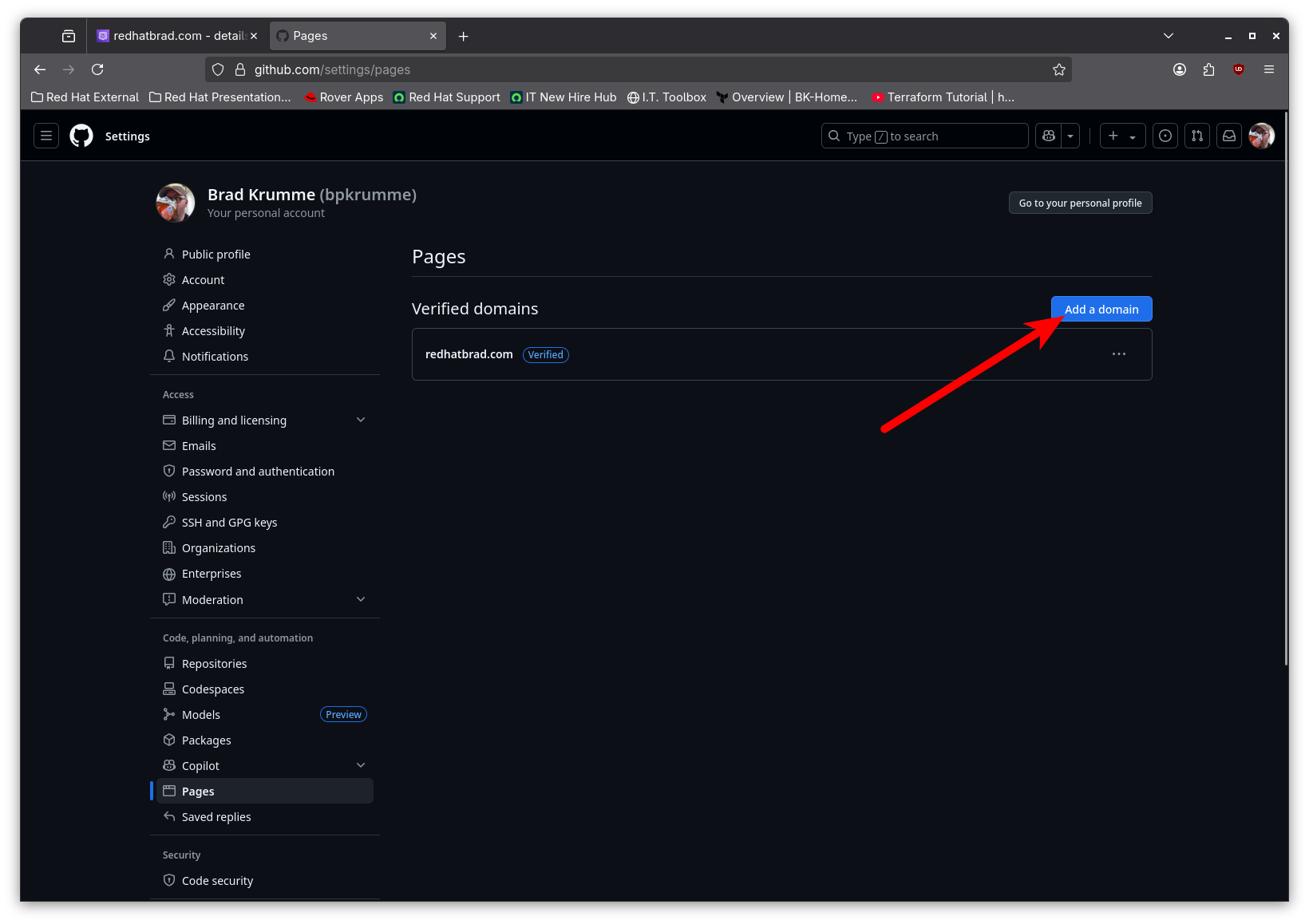The image size is (1309, 924).
Task: Click the page vertical scrollbar
Action: click(1285, 388)
